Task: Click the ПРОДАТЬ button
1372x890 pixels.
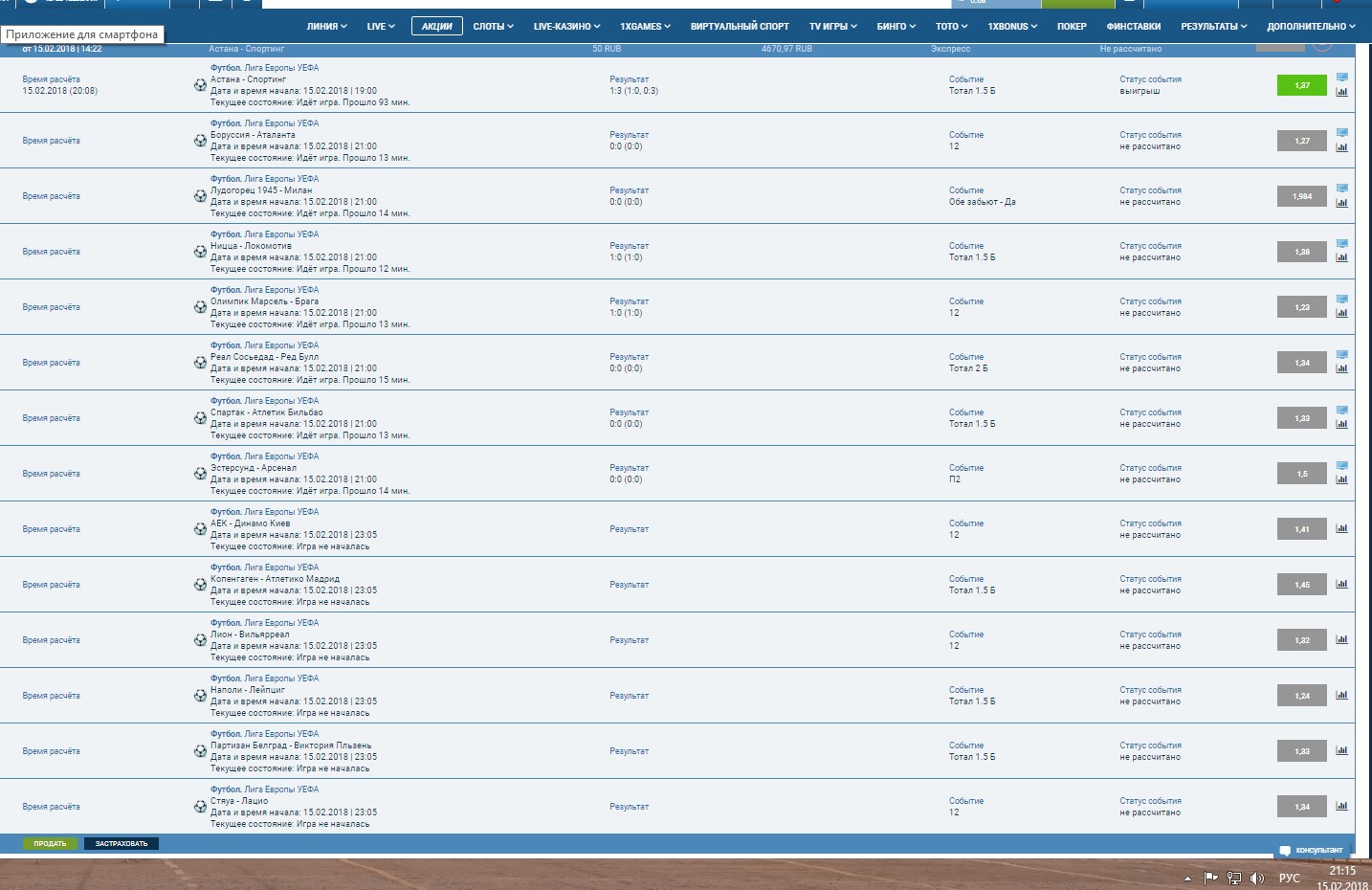Action: click(50, 843)
